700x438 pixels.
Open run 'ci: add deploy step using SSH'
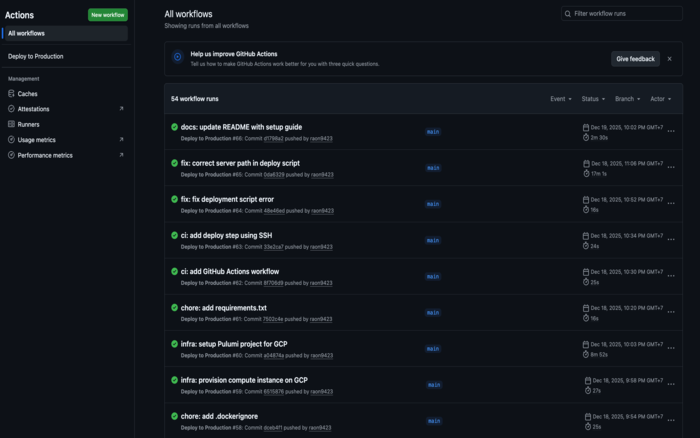pos(226,236)
